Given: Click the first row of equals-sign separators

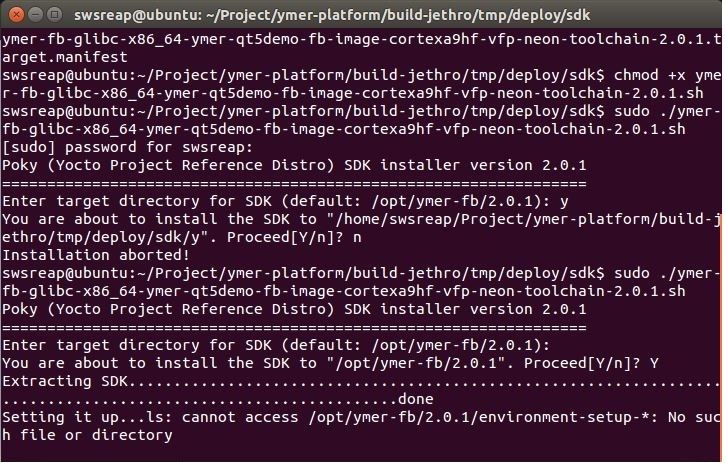Looking at the screenshot, I should pyautogui.click(x=294, y=183).
